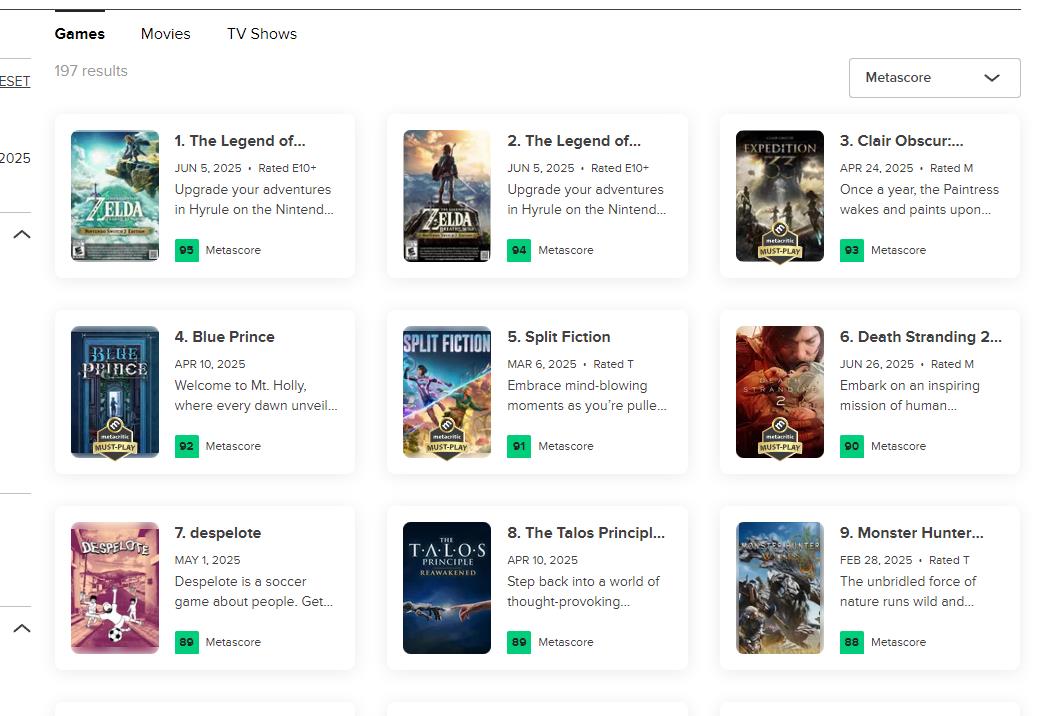Screen dimensions: 1054x716
Task: Click the Reset filters link
Action: pyautogui.click(x=15, y=81)
